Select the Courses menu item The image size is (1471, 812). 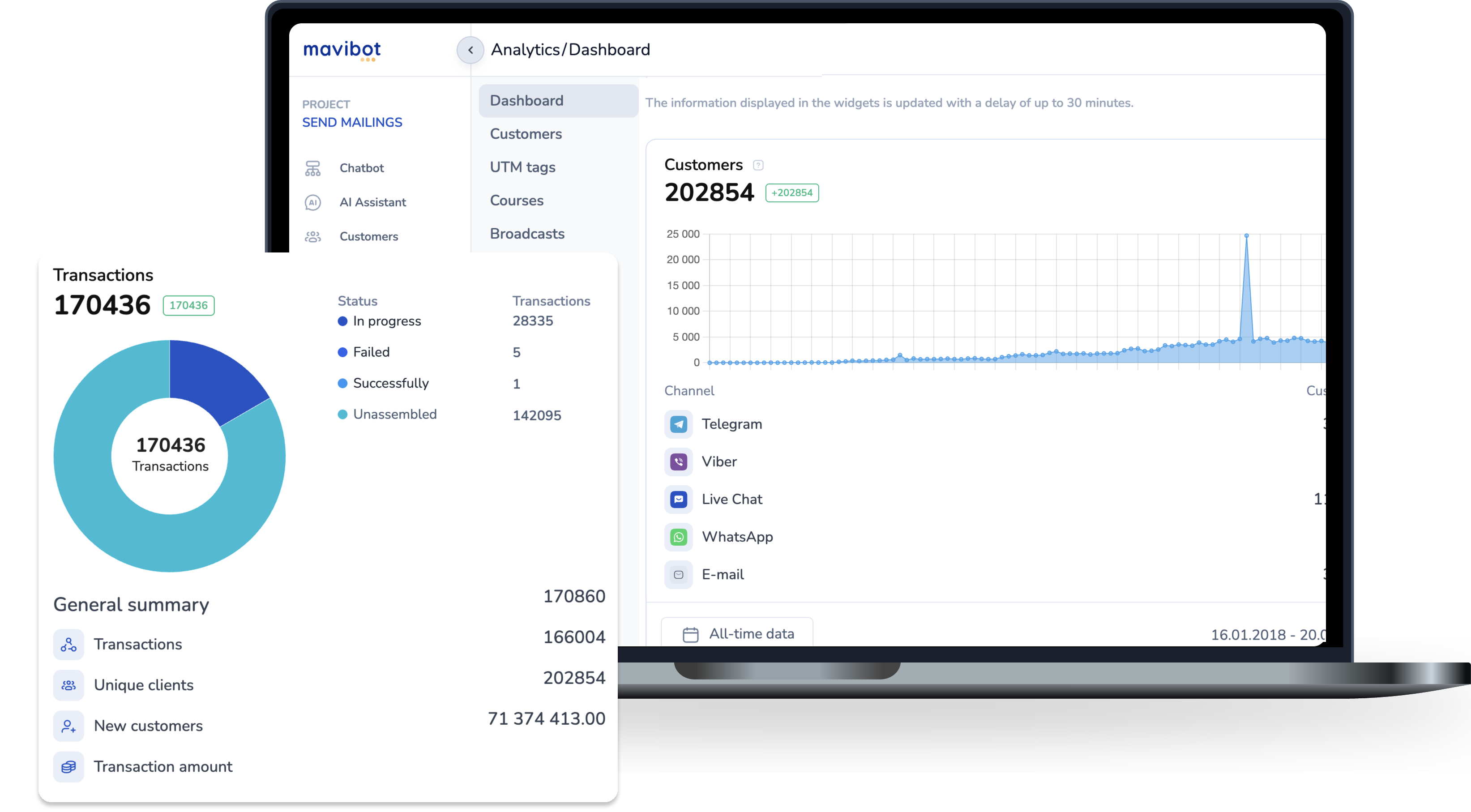516,201
